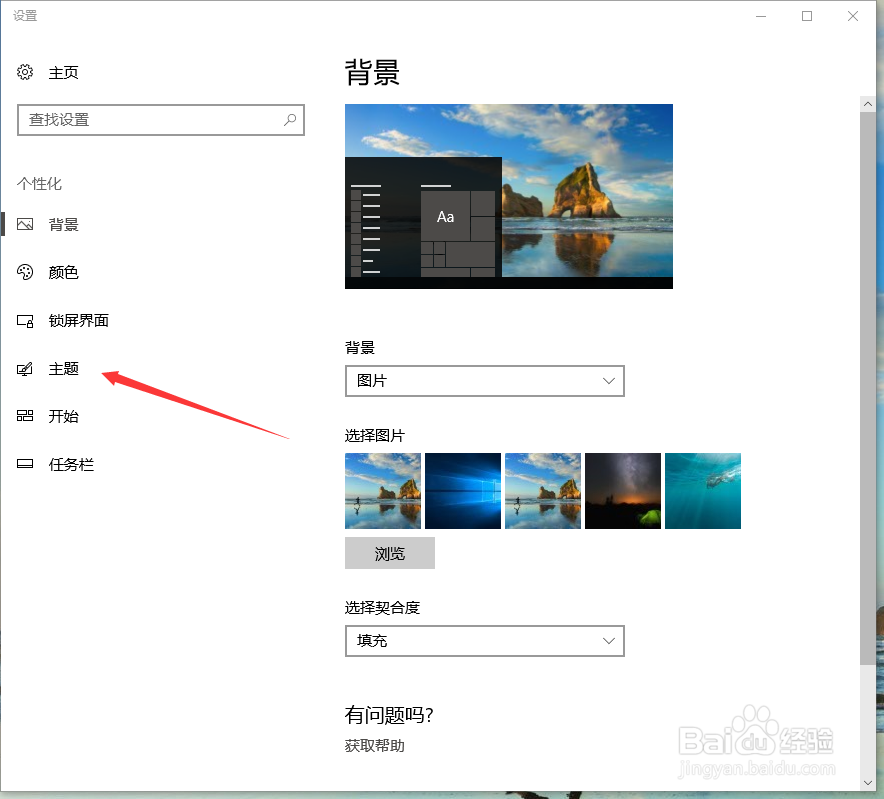Click the palette icon beside 颜色

click(x=25, y=272)
